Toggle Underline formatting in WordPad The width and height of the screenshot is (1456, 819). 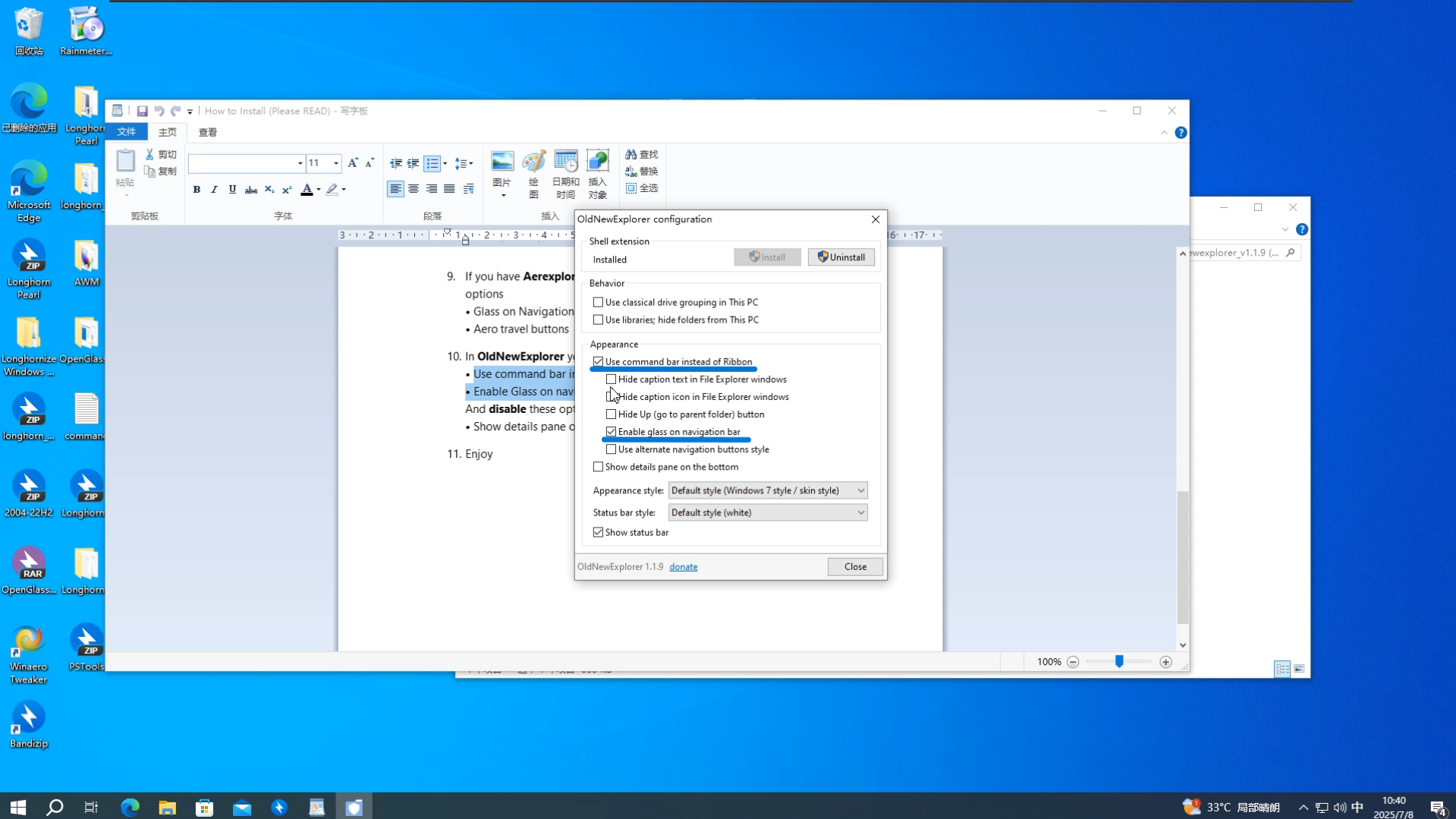point(232,190)
